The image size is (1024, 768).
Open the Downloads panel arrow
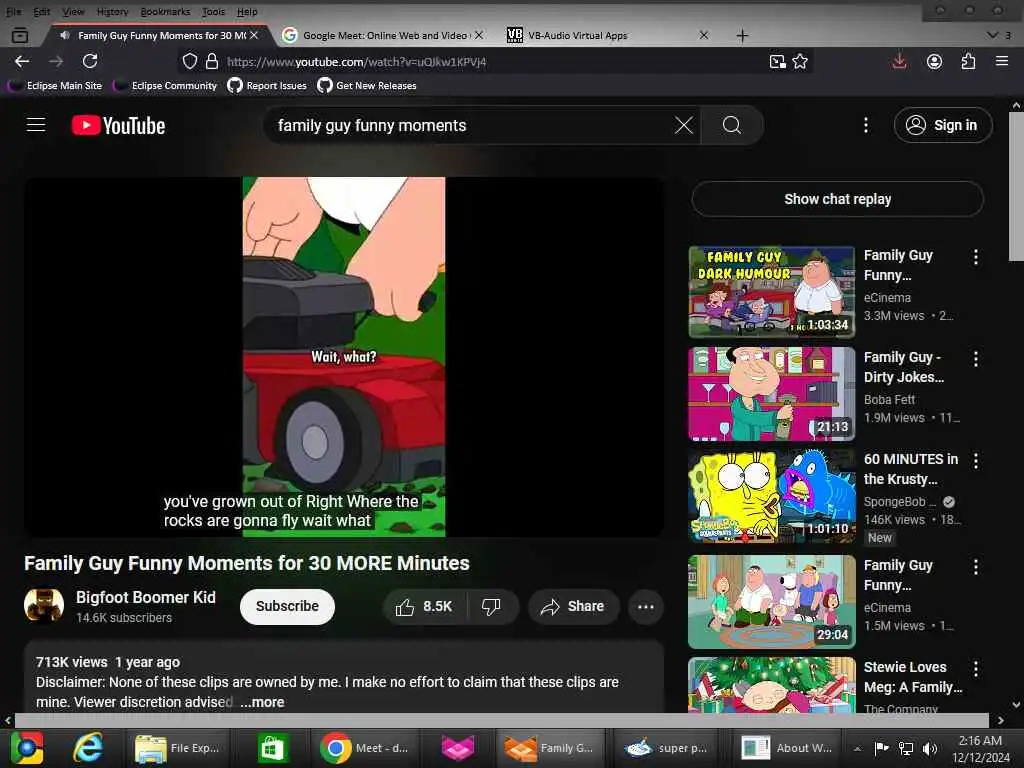pyautogui.click(x=899, y=61)
